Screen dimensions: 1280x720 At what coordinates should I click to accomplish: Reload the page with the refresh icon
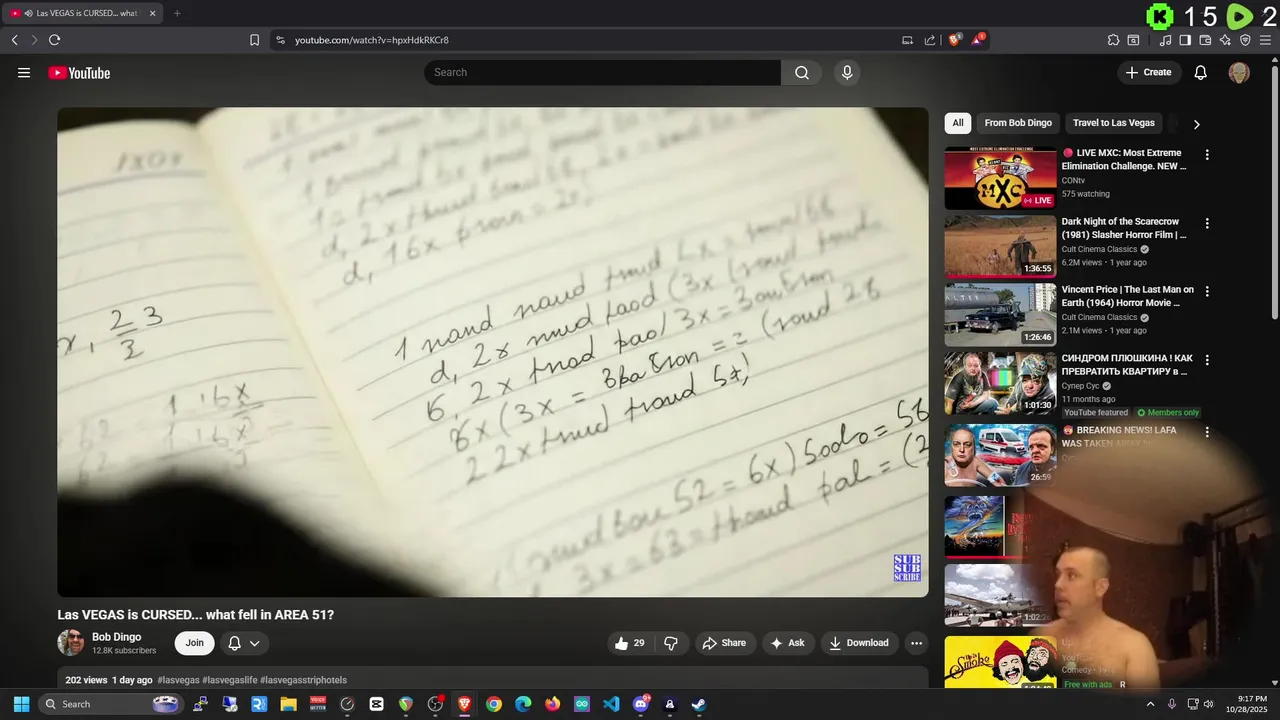coord(54,40)
